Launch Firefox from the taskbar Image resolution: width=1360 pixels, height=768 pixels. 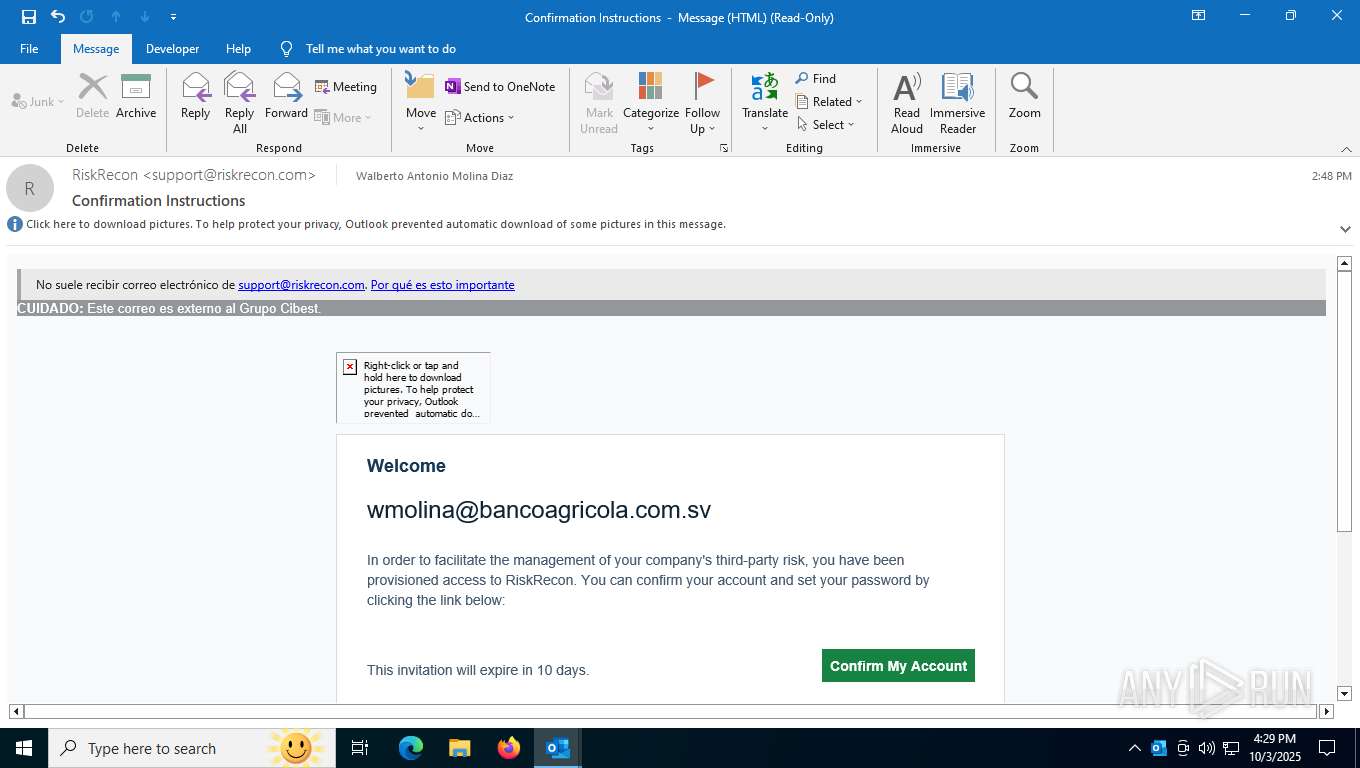click(509, 748)
